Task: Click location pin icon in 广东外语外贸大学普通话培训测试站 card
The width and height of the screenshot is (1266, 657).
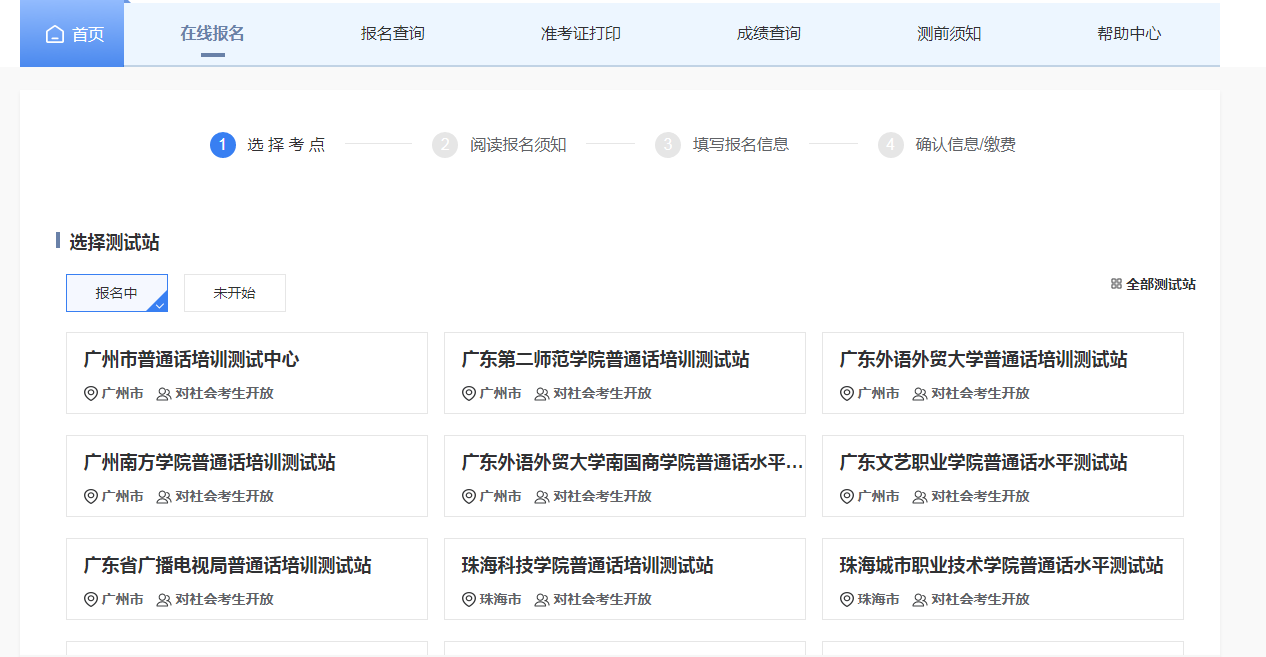Action: coord(847,393)
